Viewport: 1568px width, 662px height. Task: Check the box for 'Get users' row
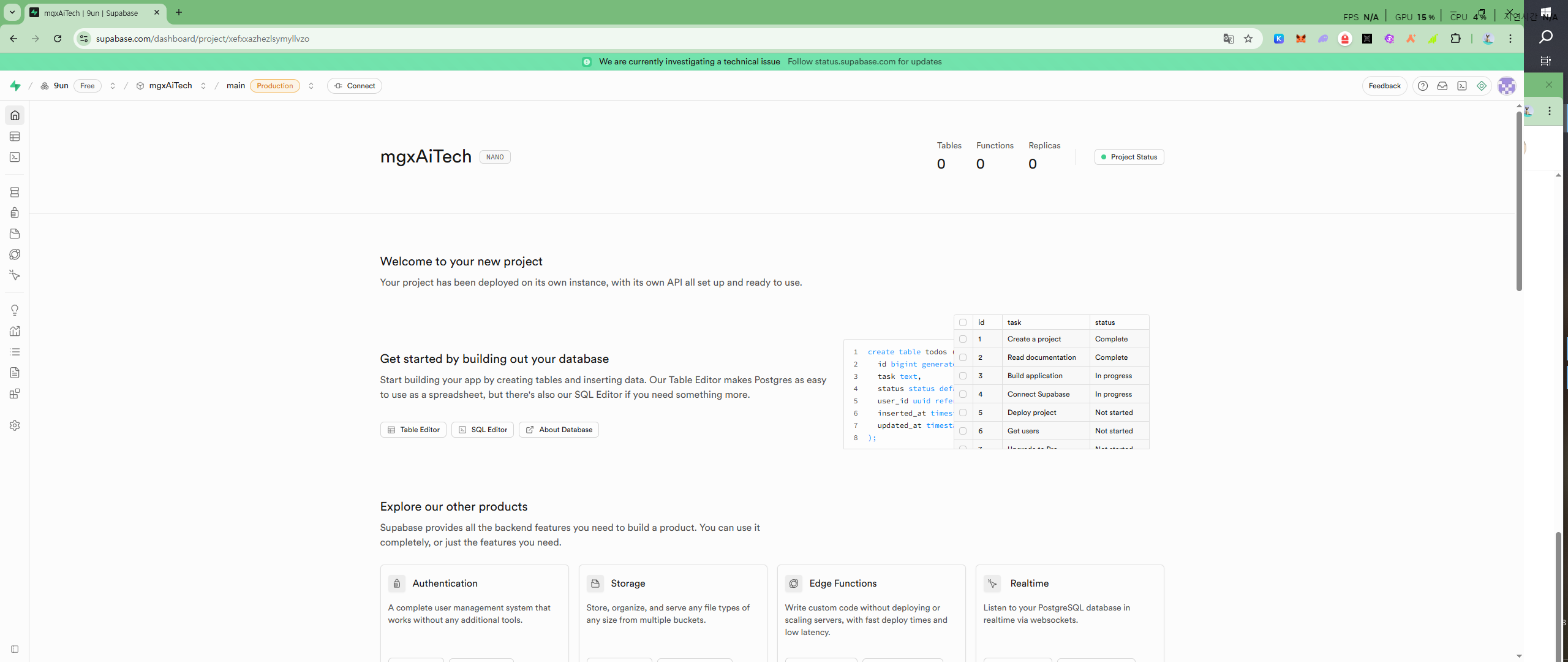tap(963, 431)
